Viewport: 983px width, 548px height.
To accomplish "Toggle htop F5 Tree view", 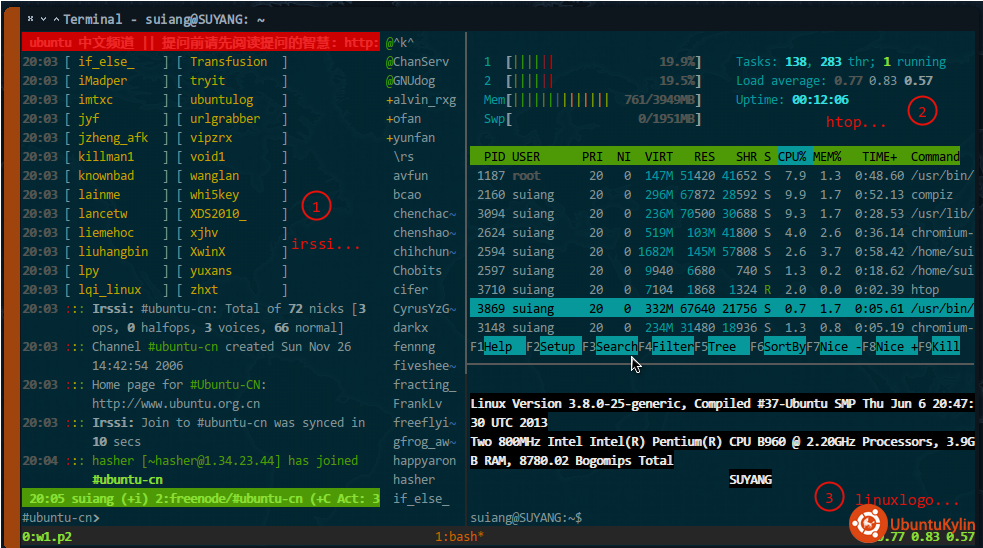I will tap(722, 347).
